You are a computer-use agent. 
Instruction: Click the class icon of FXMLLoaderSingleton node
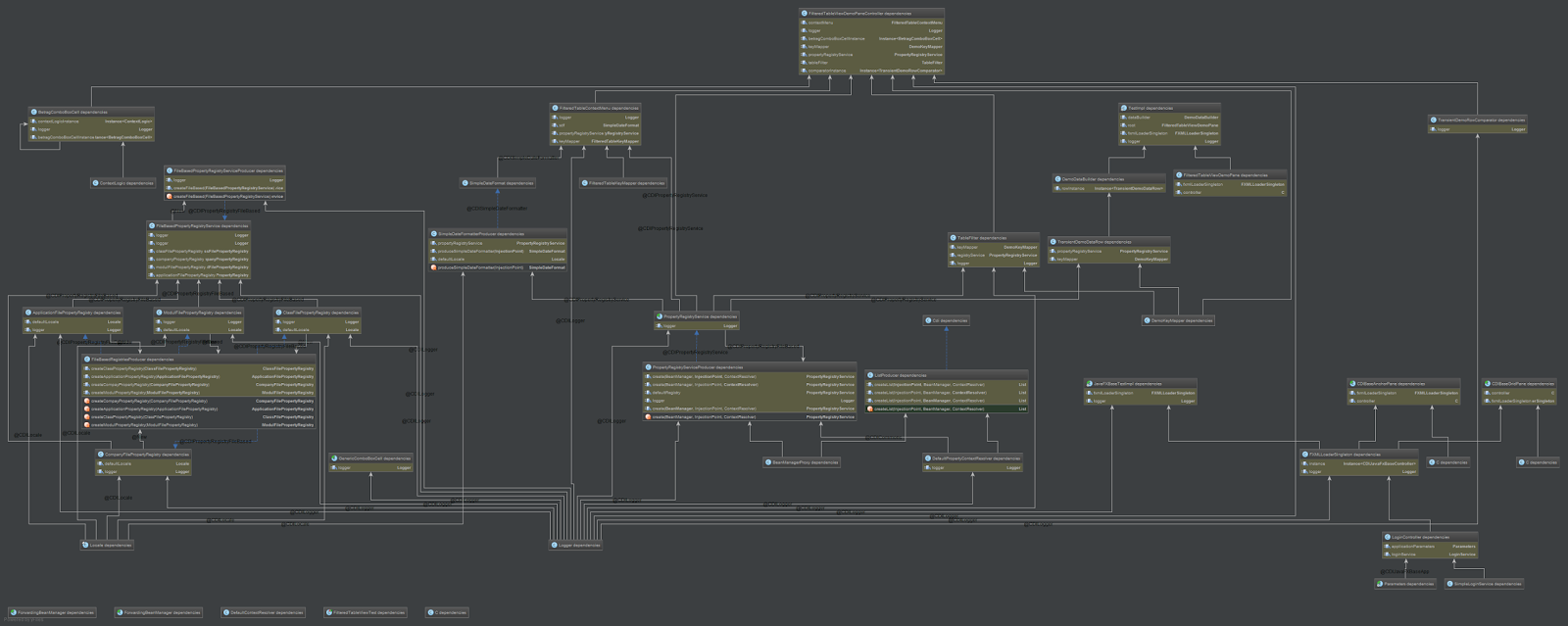point(1305,455)
